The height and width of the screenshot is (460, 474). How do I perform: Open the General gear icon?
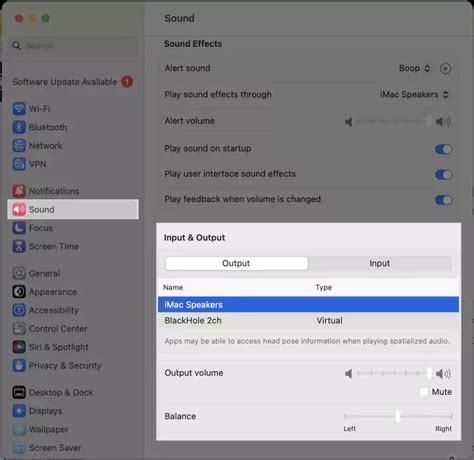coord(19,273)
